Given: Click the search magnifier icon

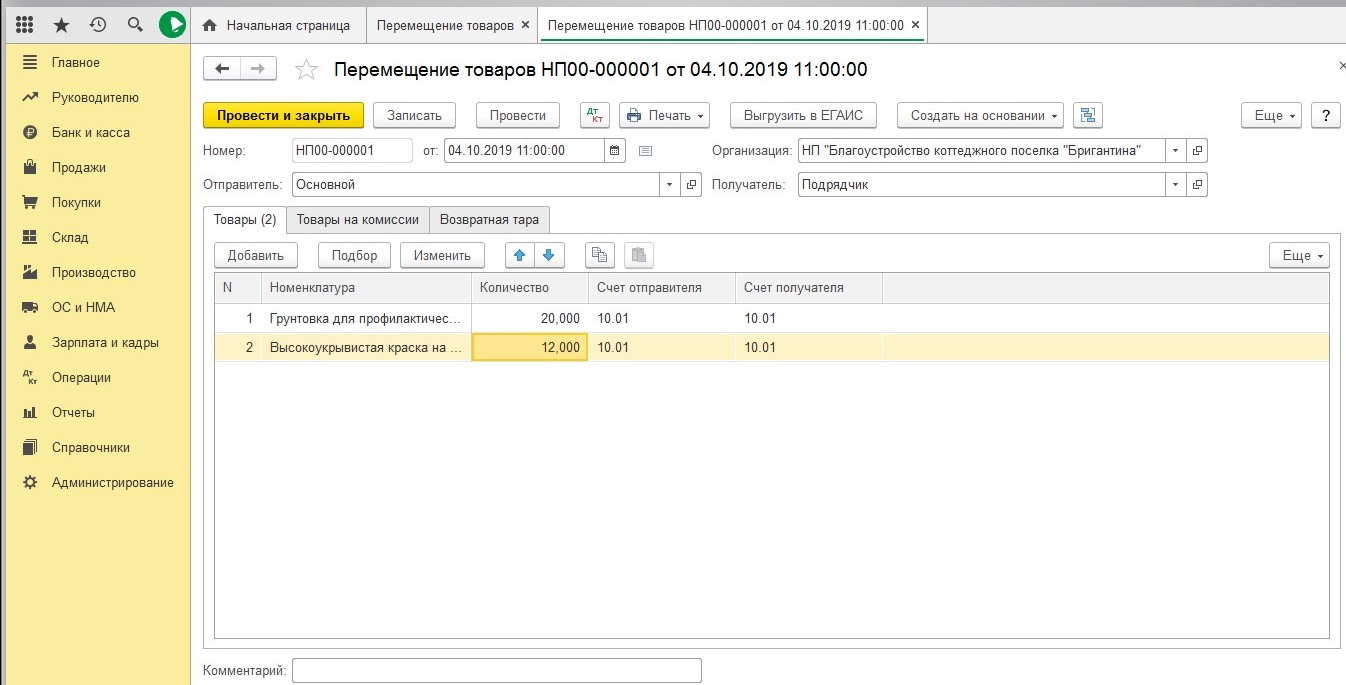Looking at the screenshot, I should (135, 25).
